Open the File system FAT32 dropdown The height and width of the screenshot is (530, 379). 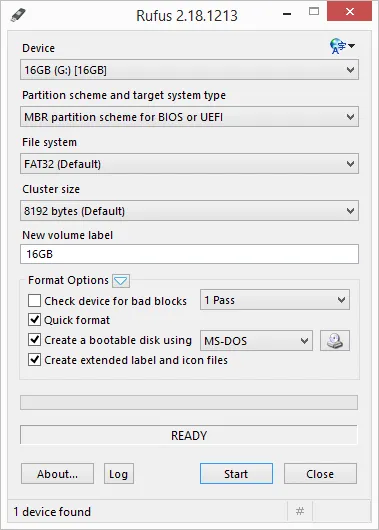(189, 164)
